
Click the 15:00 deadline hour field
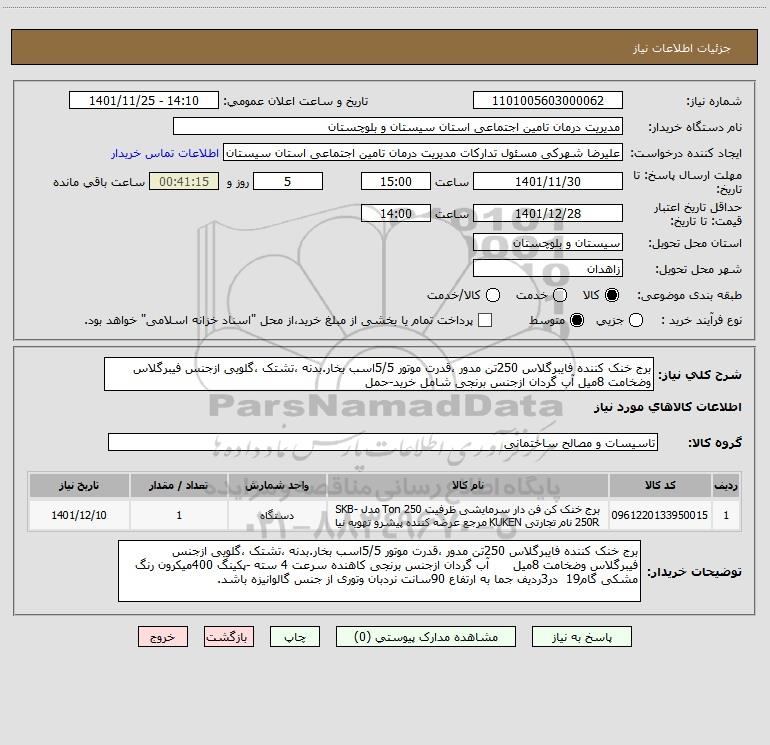coord(396,182)
